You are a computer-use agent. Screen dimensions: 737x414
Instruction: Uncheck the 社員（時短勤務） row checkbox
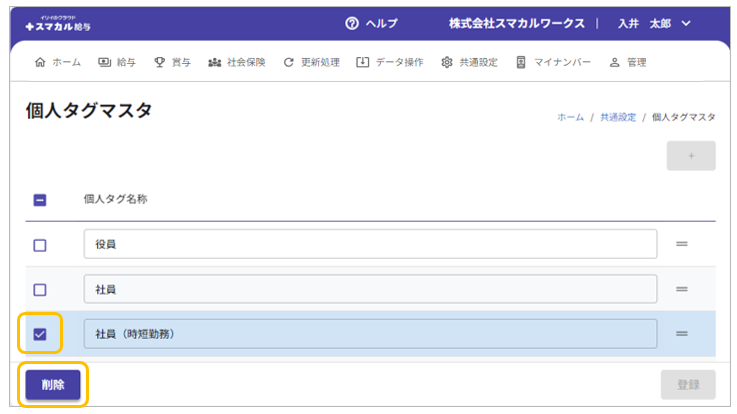point(40,334)
